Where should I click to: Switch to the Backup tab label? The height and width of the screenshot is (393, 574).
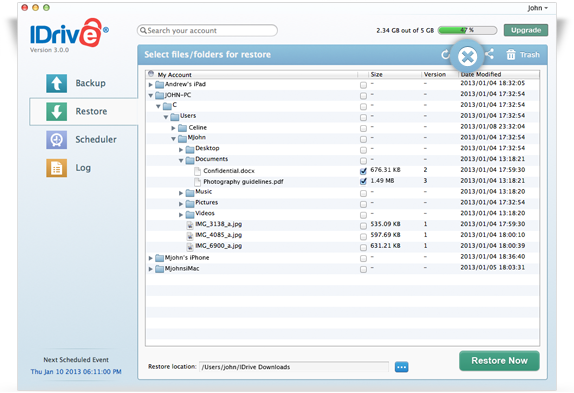pos(90,83)
